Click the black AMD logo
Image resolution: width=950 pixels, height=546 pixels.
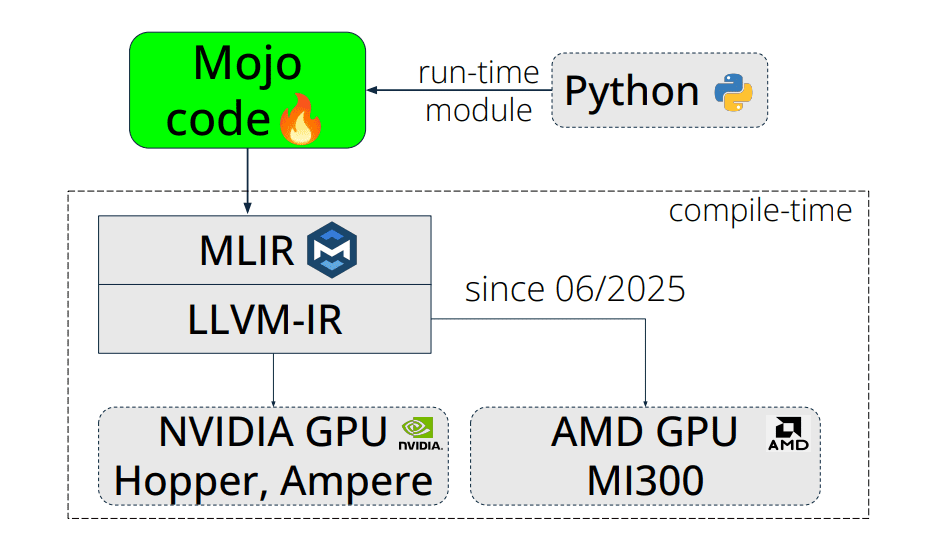tap(788, 432)
